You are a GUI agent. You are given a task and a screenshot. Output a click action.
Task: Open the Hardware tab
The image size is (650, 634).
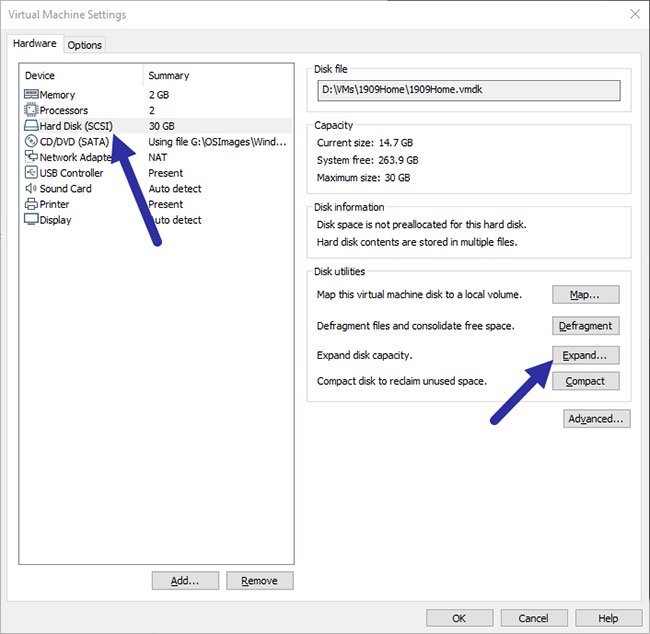35,44
